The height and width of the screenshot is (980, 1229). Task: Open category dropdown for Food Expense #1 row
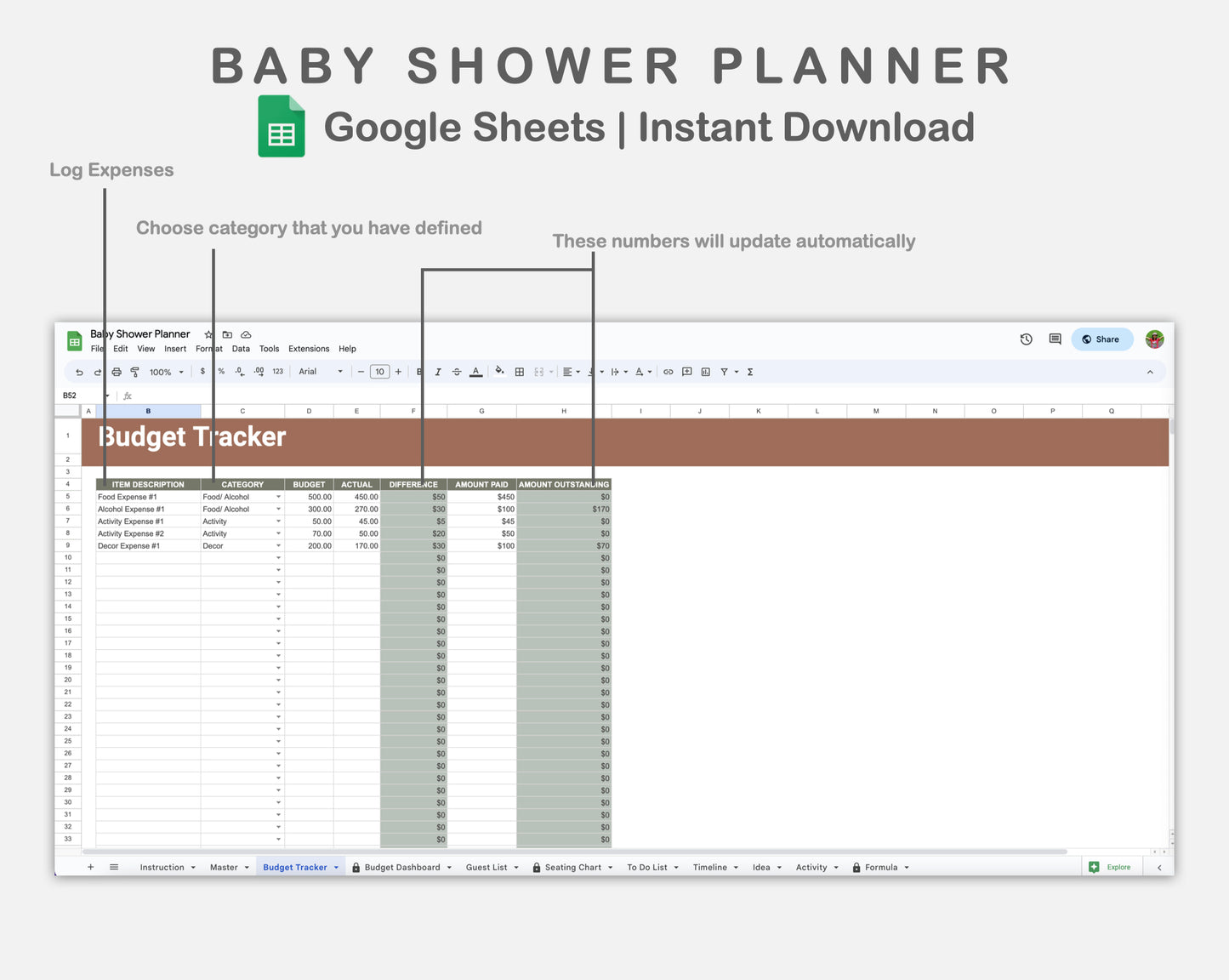(x=278, y=497)
